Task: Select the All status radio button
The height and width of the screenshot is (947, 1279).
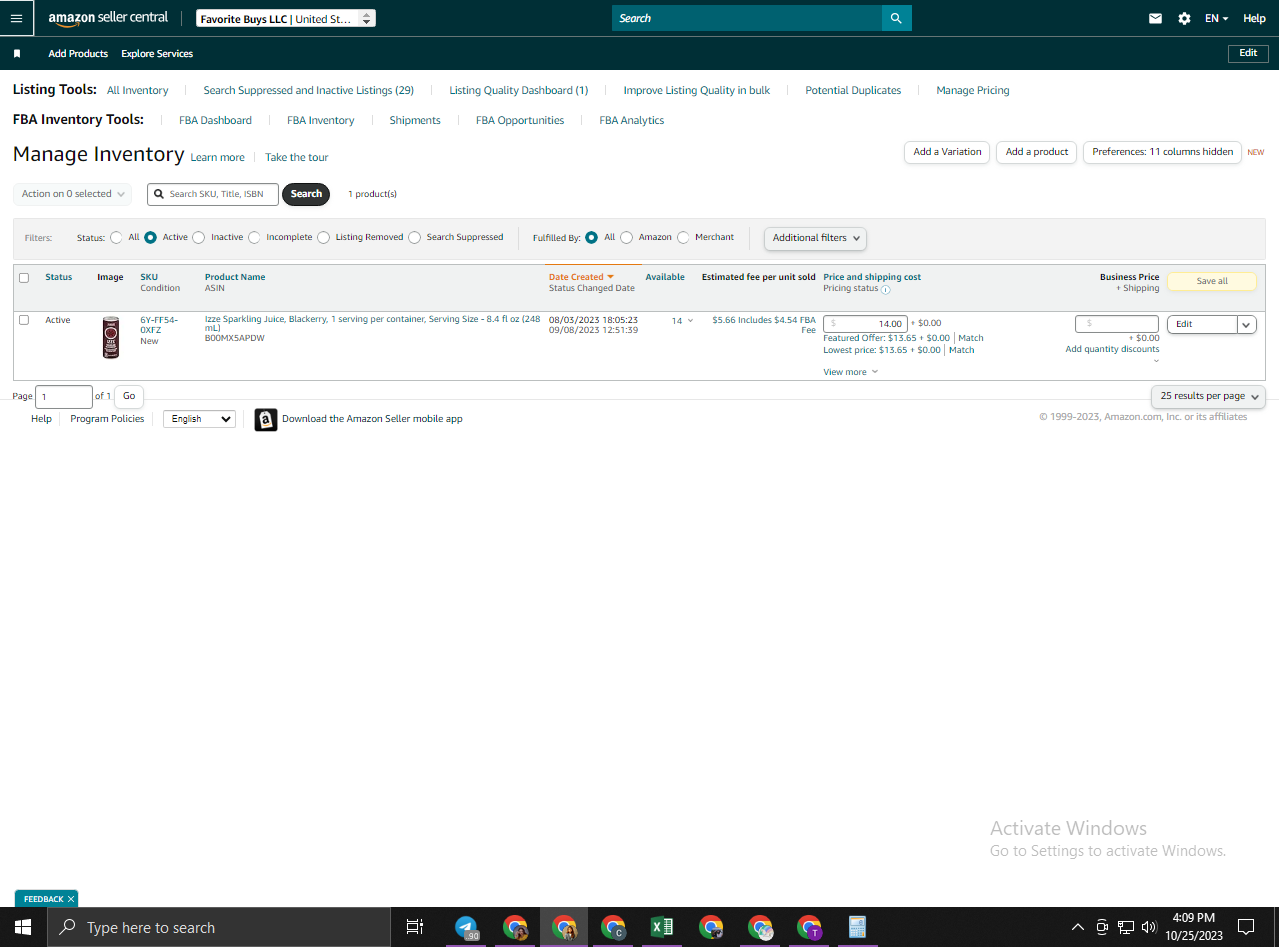Action: point(117,238)
